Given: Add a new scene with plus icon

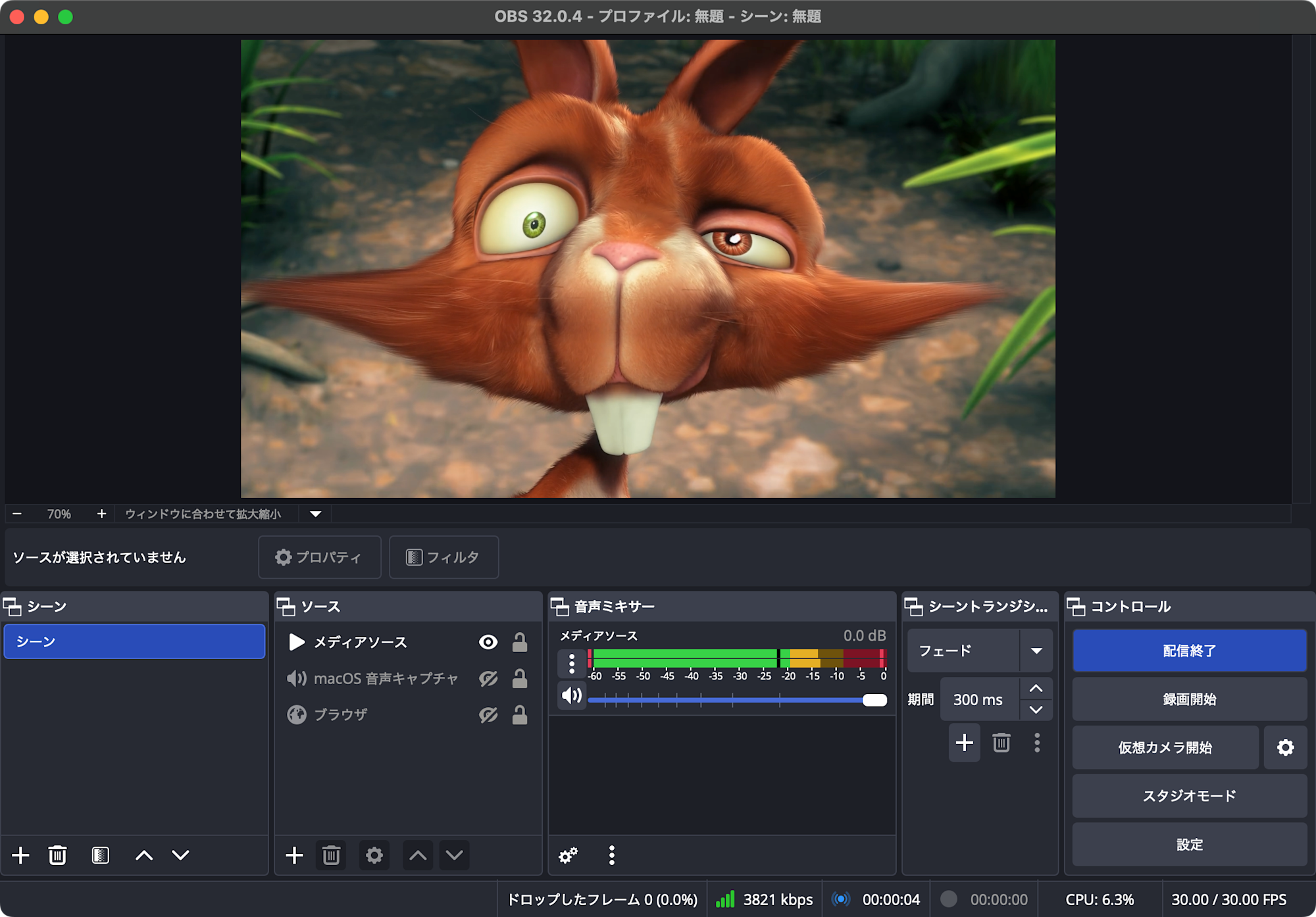Looking at the screenshot, I should 20,855.
